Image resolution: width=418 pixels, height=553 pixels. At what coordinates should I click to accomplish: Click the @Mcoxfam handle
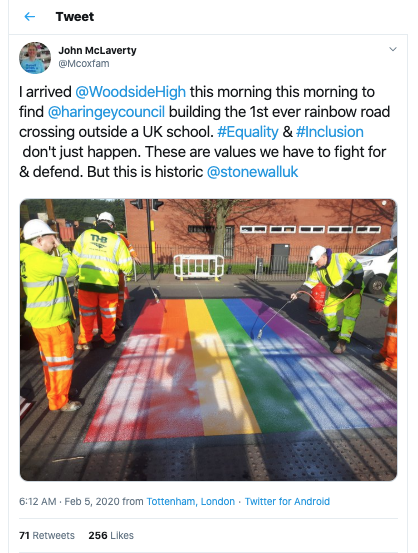(84, 64)
